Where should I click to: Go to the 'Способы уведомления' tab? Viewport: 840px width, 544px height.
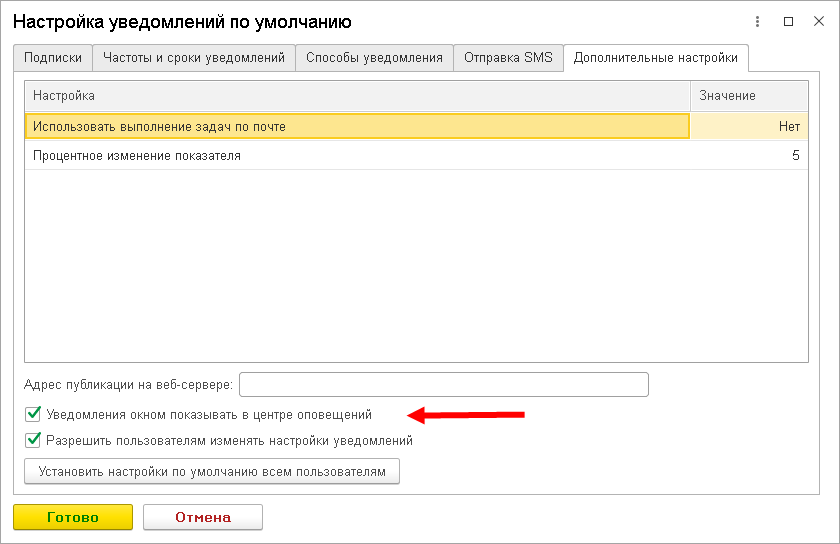click(x=374, y=58)
